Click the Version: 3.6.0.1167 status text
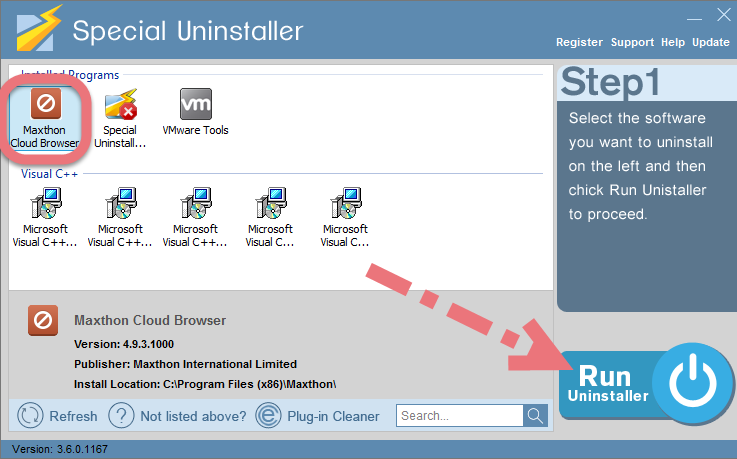The height and width of the screenshot is (459, 737). coord(60,449)
